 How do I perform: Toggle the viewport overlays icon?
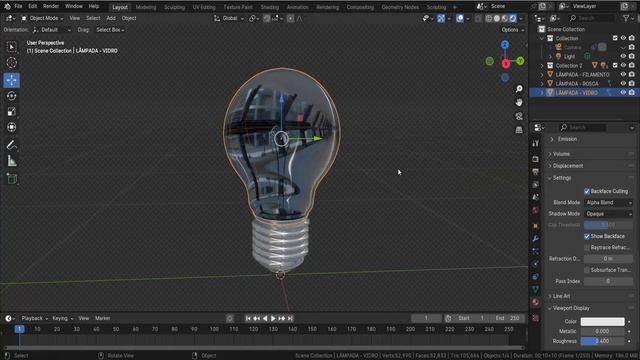click(x=460, y=18)
